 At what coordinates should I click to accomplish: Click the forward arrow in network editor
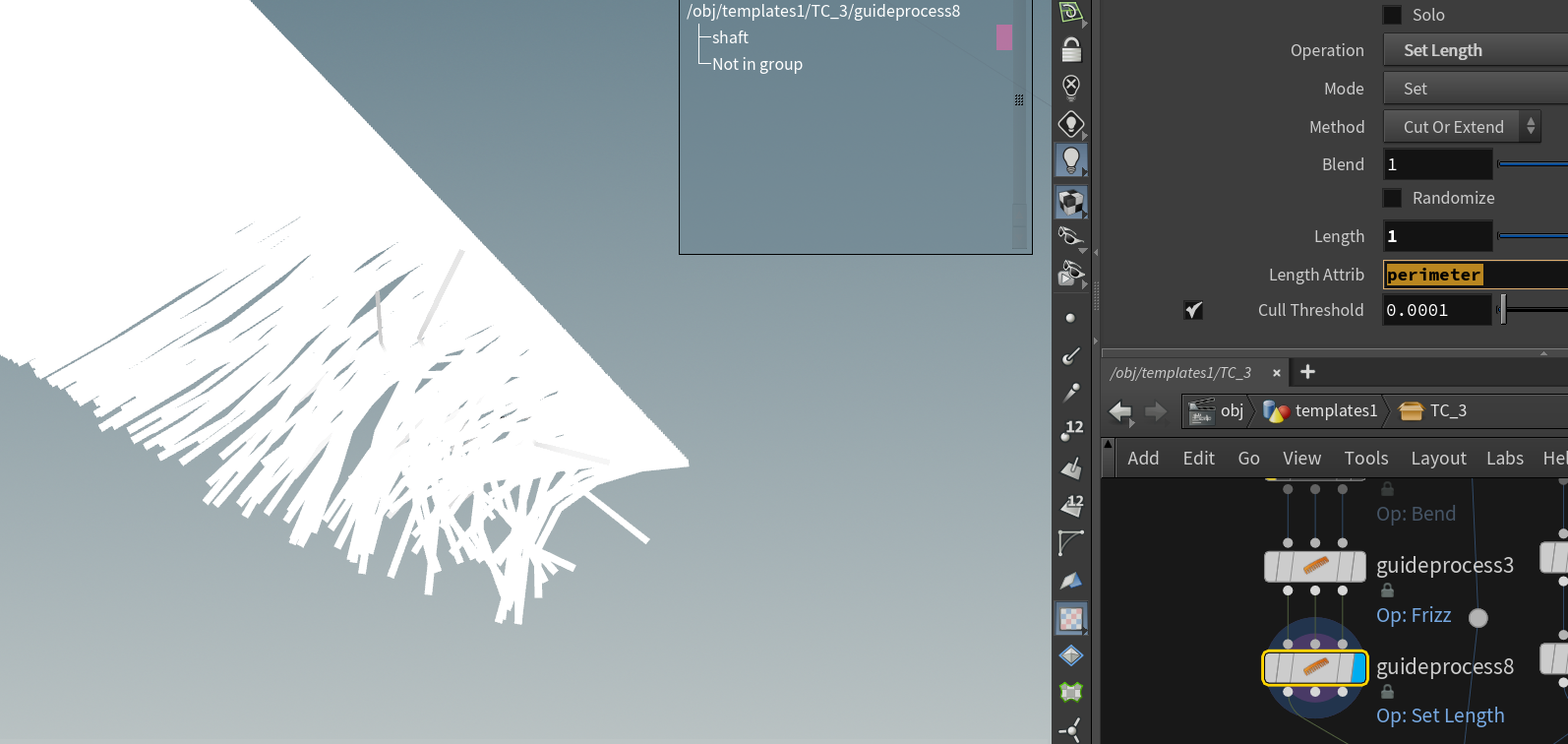[x=1156, y=411]
